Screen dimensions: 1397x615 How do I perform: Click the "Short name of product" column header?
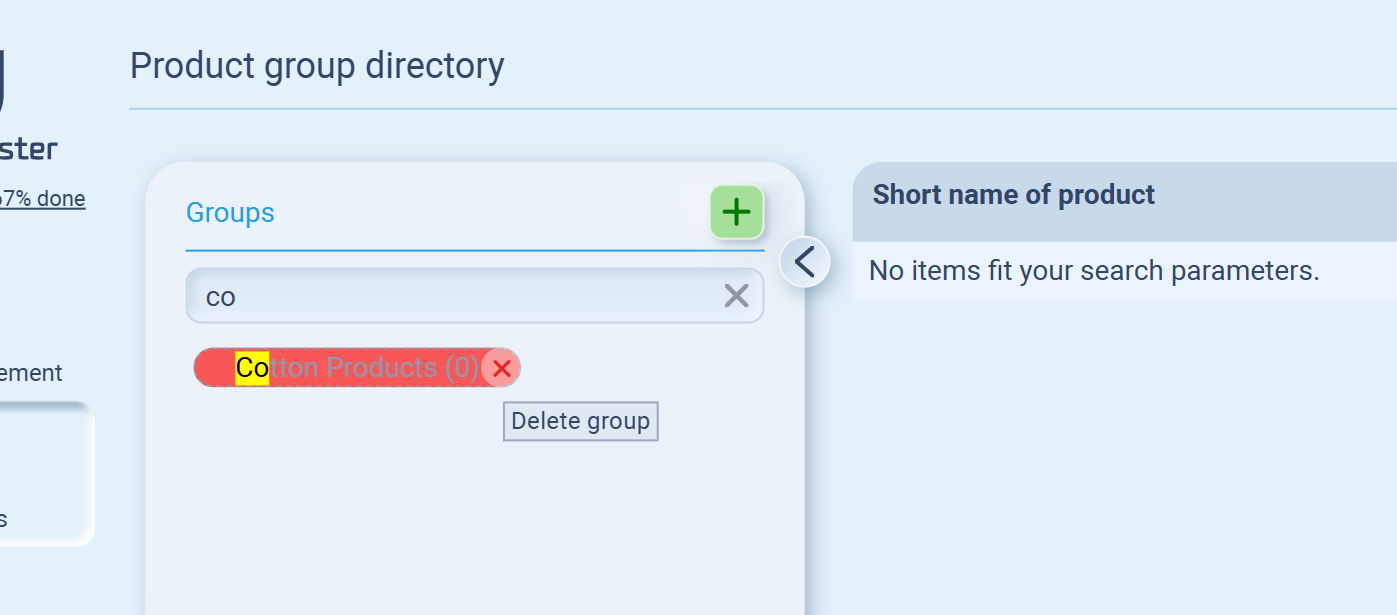tap(1013, 194)
